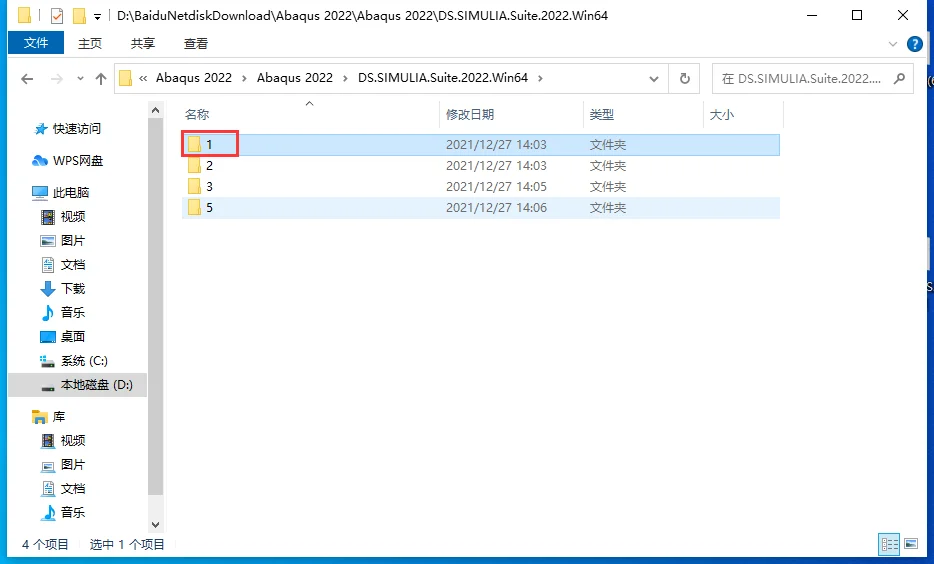The height and width of the screenshot is (564, 934).
Task: Select 本地磁盘 (D:) drive
Action: (x=96, y=385)
